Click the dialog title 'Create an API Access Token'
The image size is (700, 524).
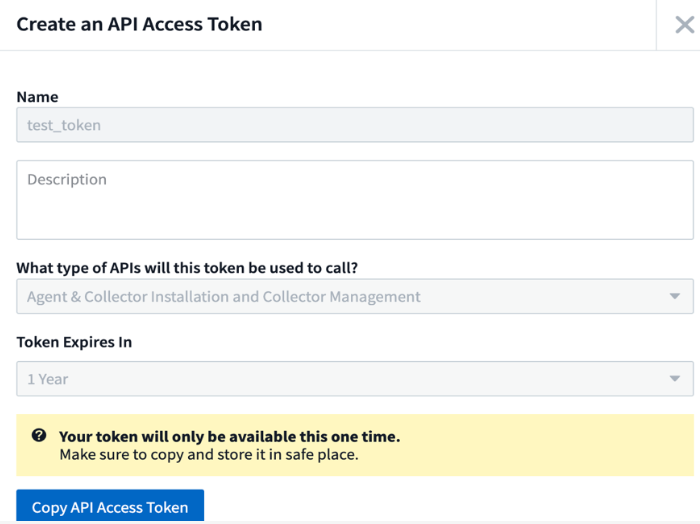pyautogui.click(x=139, y=24)
